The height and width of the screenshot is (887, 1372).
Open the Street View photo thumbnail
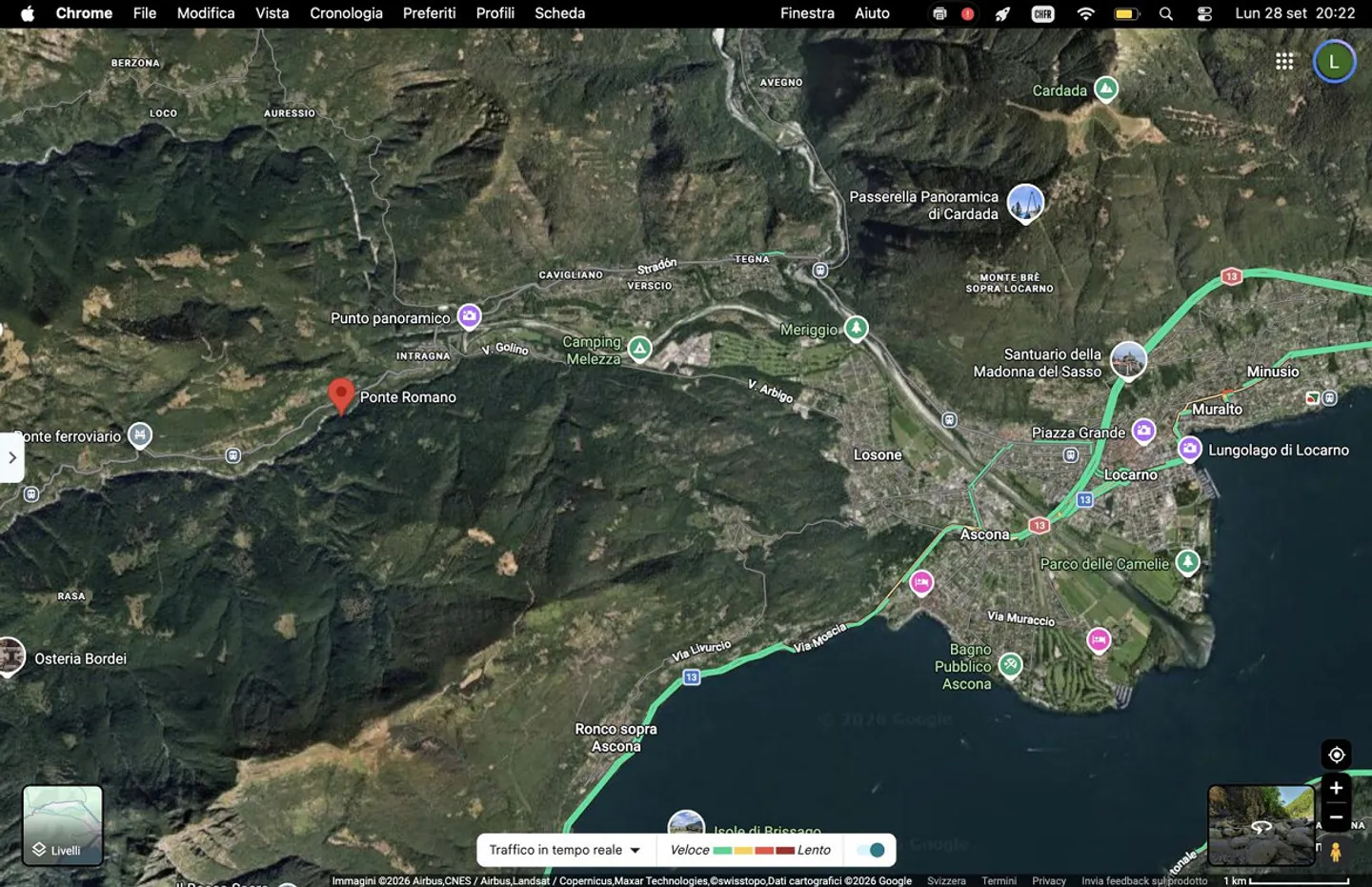[1261, 825]
